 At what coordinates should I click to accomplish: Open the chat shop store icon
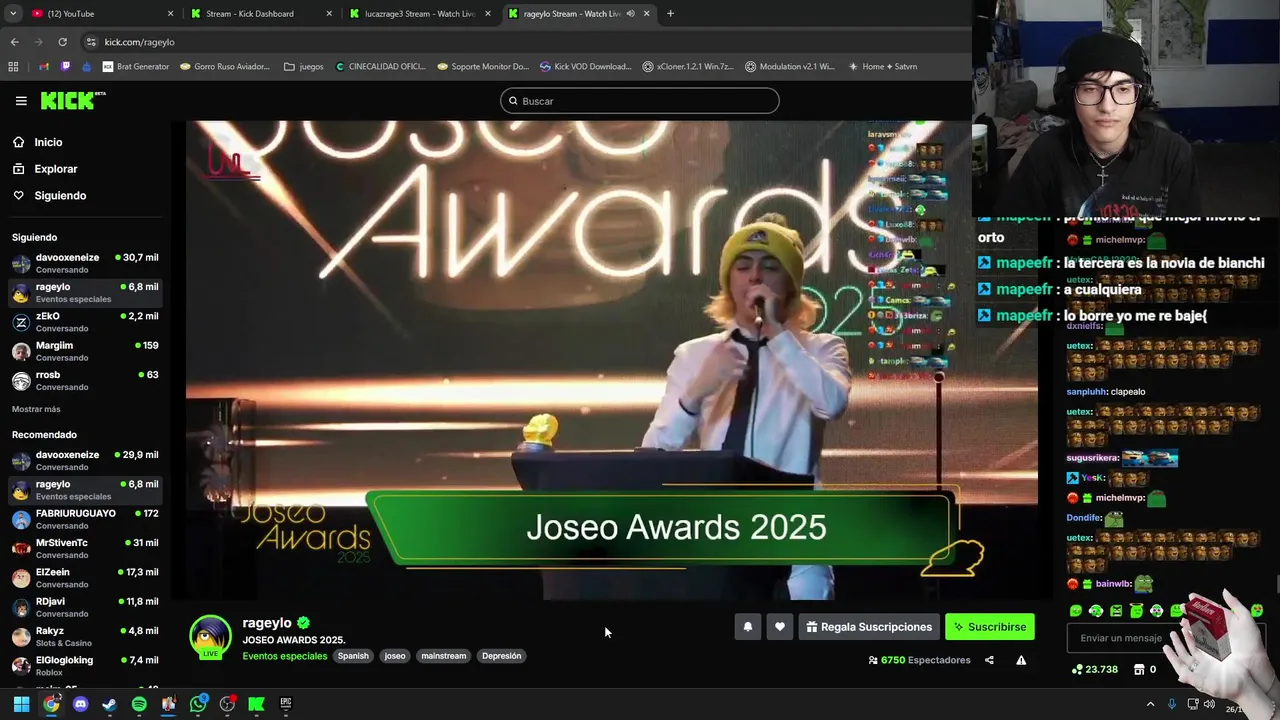[x=1139, y=669]
